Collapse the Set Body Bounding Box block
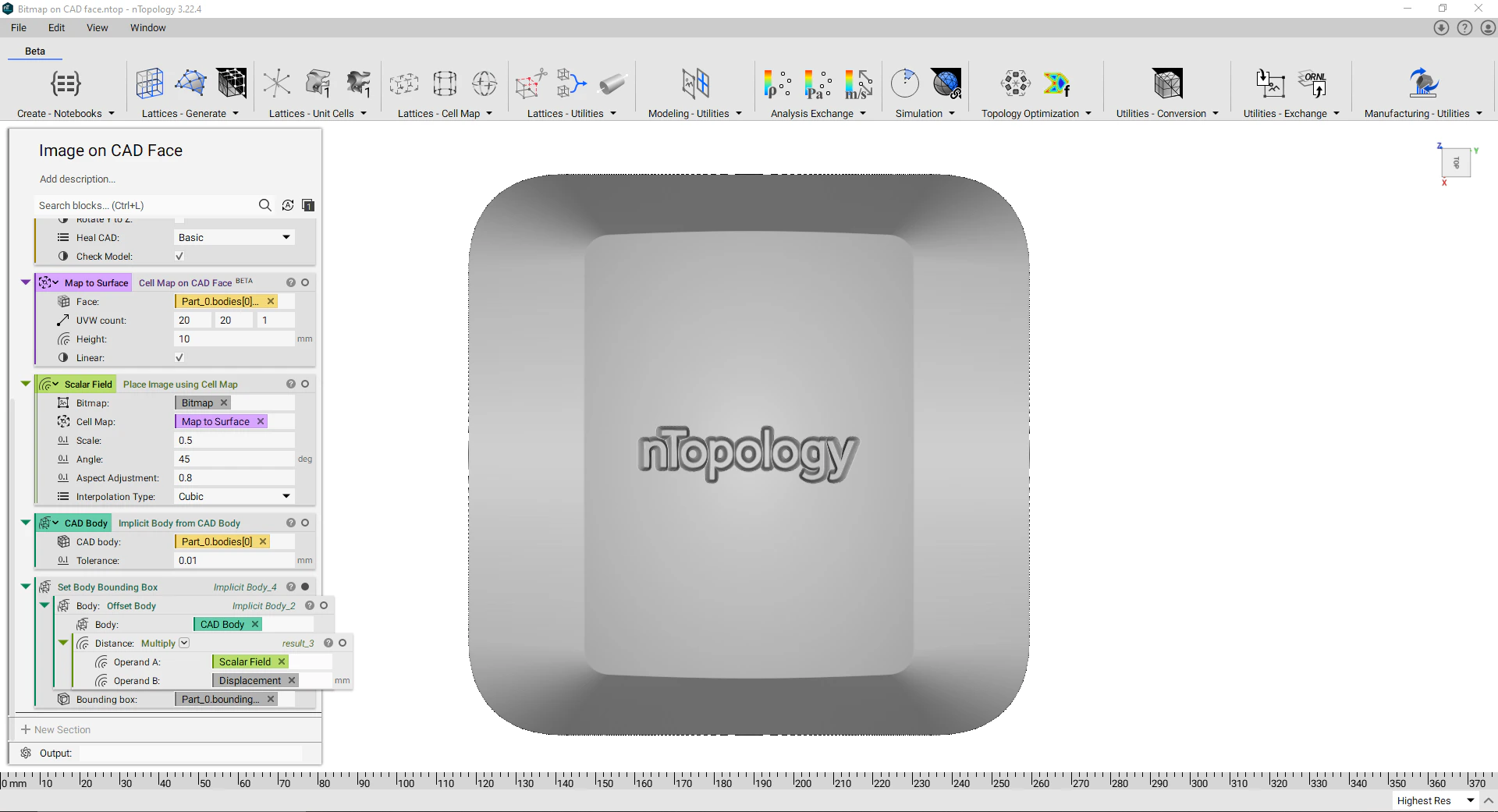This screenshot has height=812, width=1498. click(x=26, y=587)
